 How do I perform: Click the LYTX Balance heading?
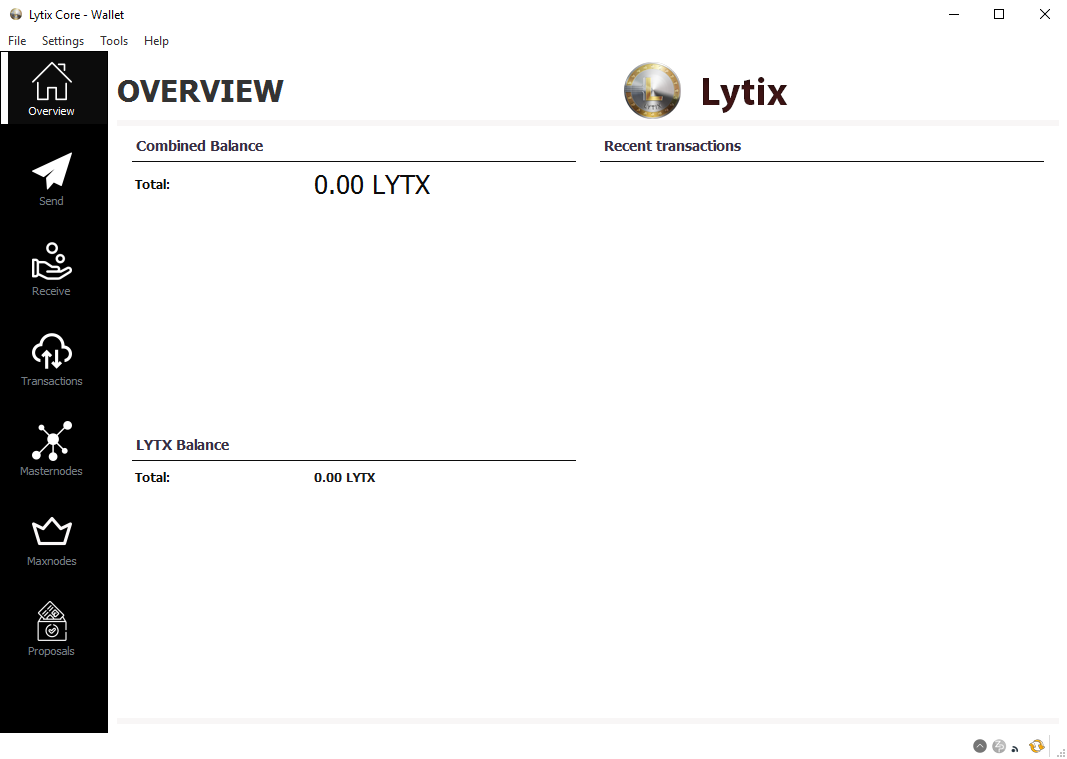[x=182, y=445]
